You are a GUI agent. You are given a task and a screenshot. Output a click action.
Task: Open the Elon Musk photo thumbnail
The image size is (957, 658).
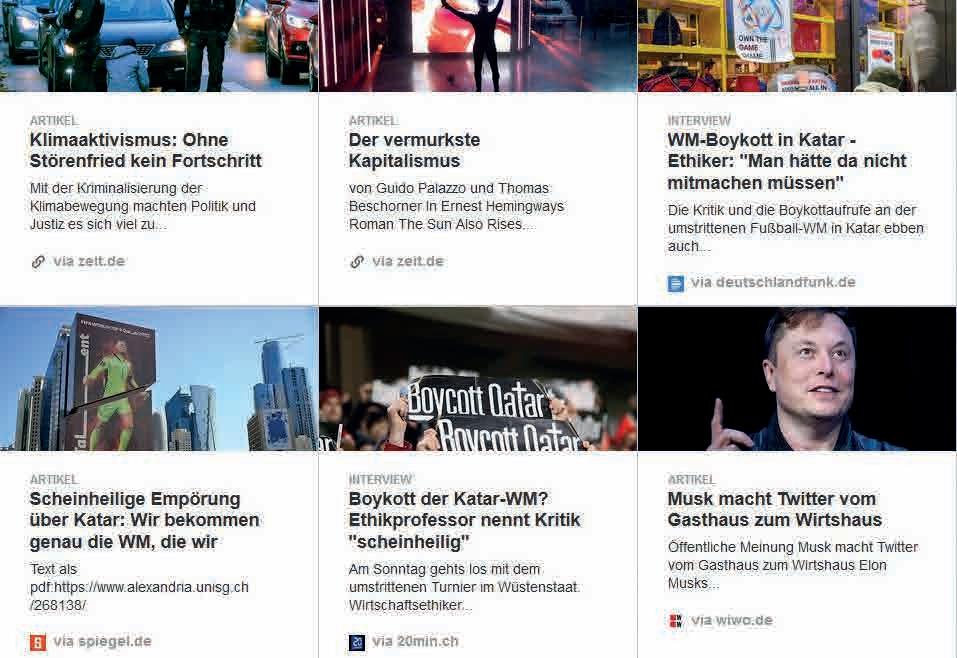click(796, 379)
